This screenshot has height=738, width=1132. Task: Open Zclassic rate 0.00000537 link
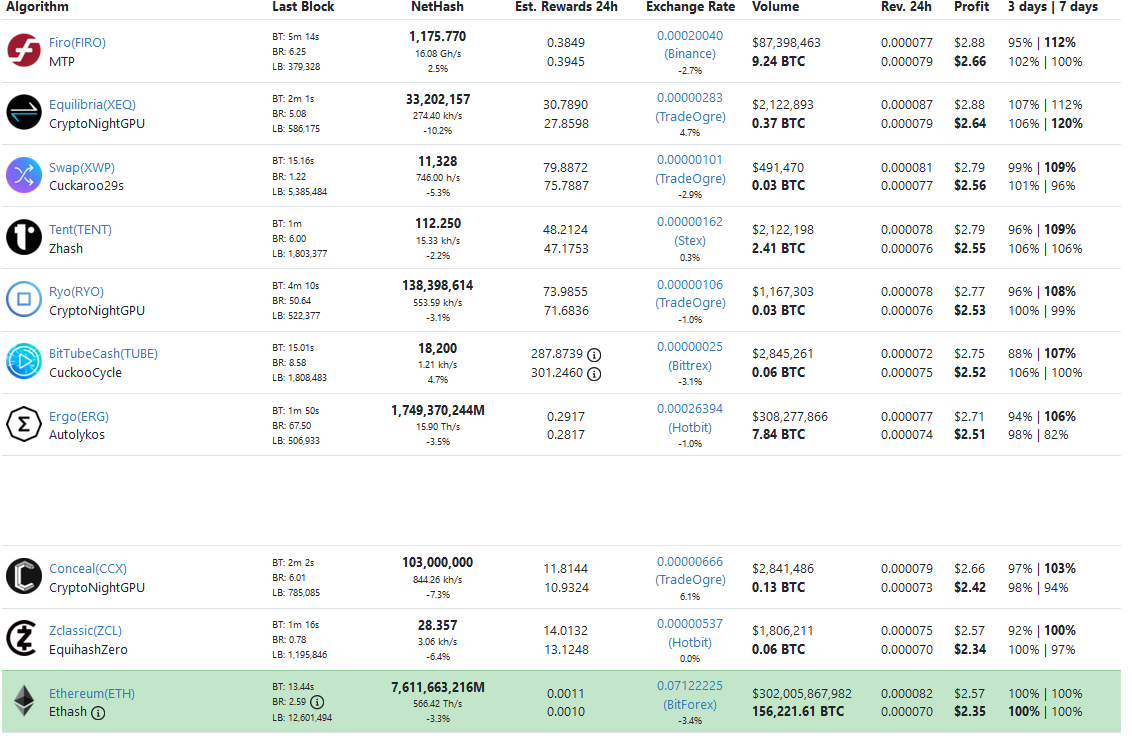(690, 624)
